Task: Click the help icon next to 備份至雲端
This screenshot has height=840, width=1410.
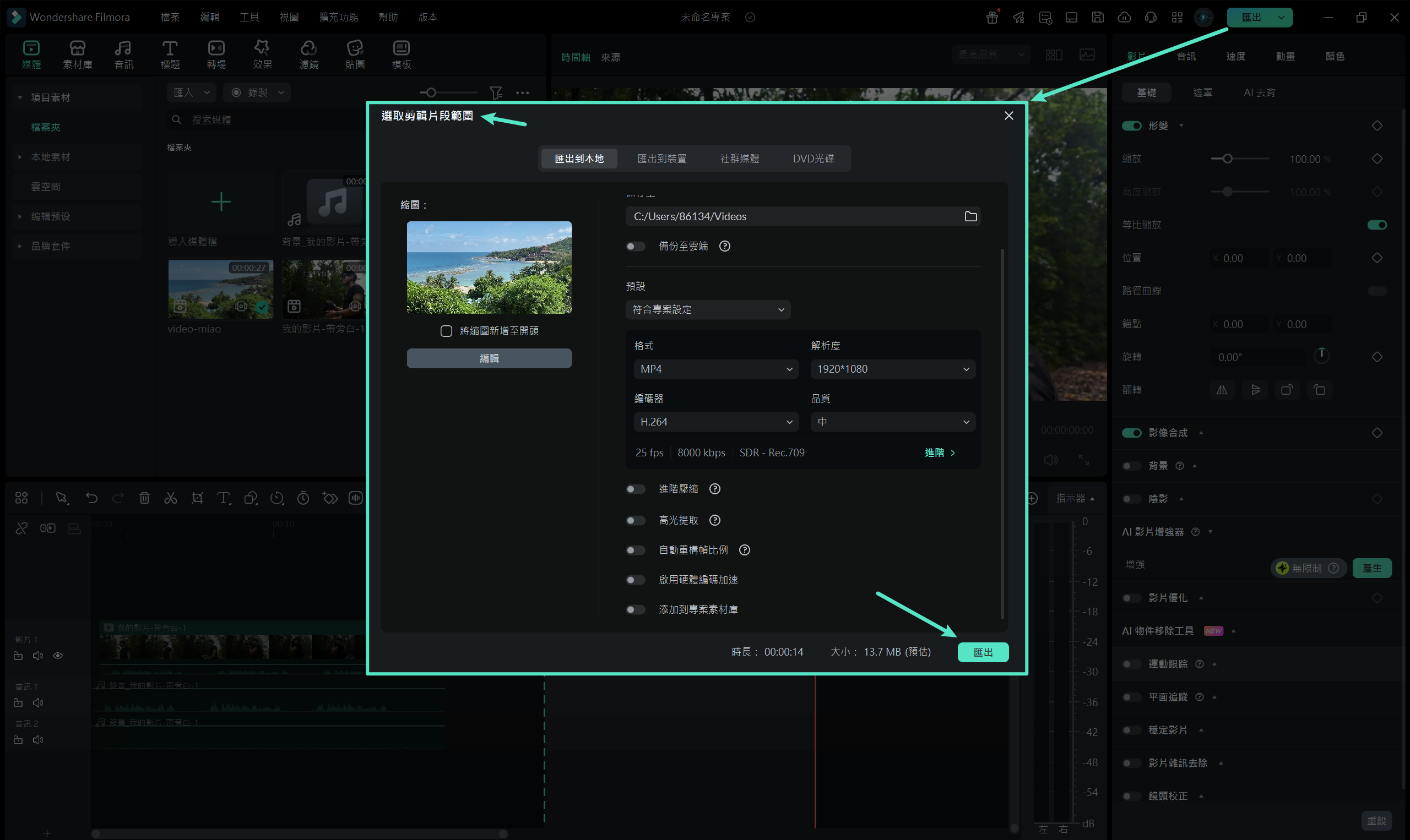Action: click(x=724, y=246)
